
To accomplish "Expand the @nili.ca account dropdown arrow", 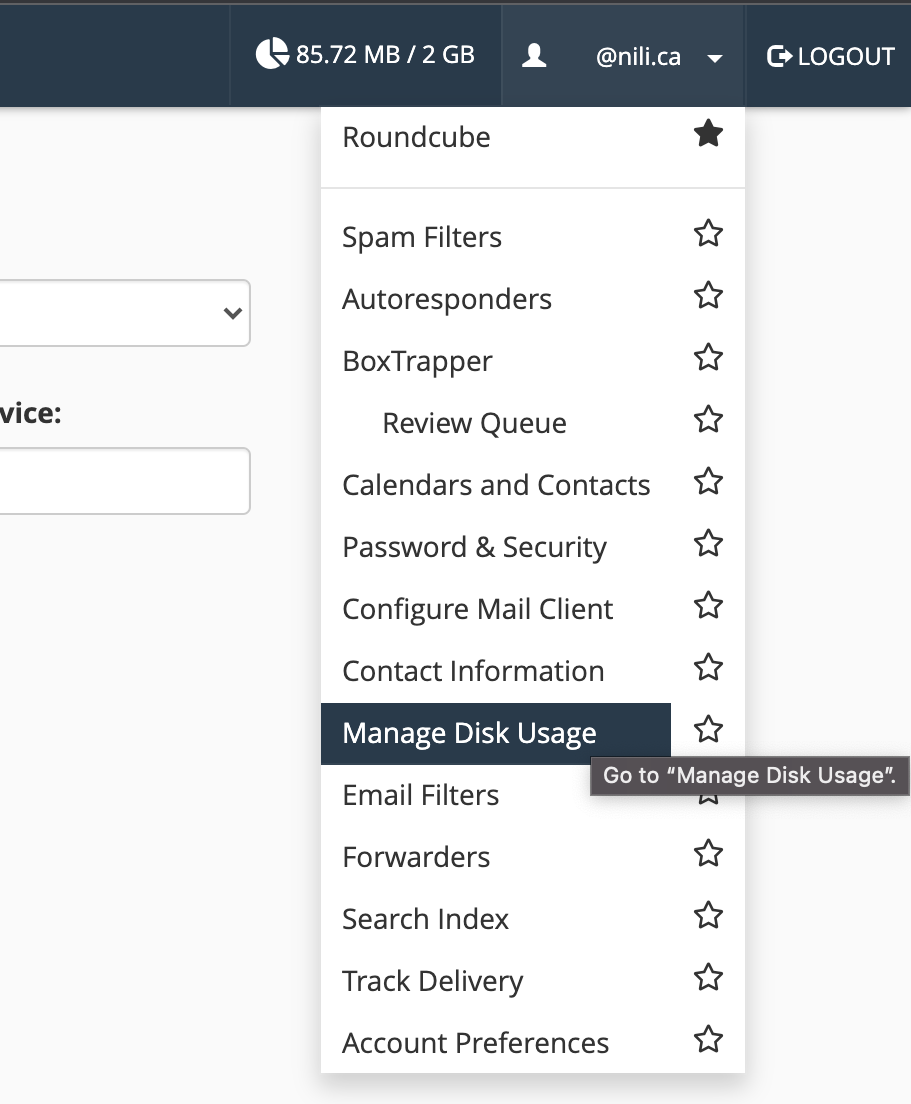I will tap(715, 58).
